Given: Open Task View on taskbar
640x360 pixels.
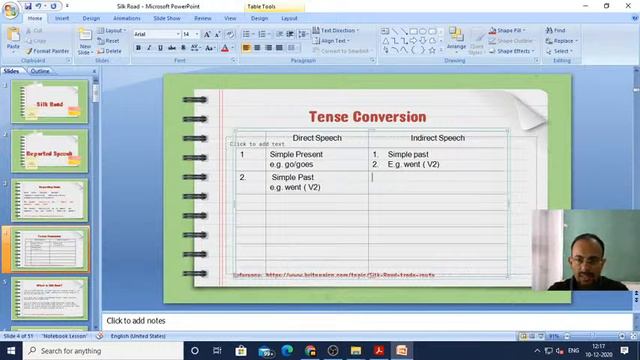Looking at the screenshot, I should pyautogui.click(x=217, y=351).
